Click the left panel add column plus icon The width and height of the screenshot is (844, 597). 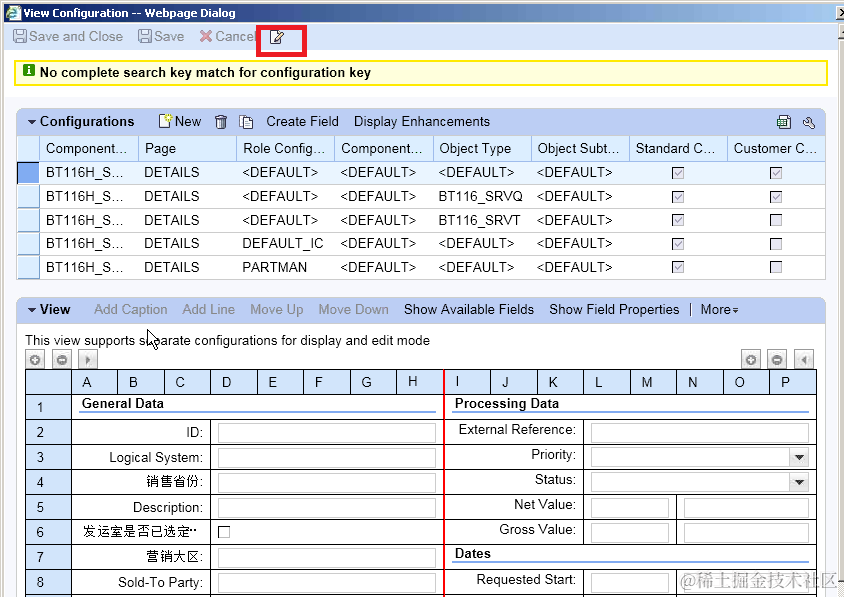35,360
